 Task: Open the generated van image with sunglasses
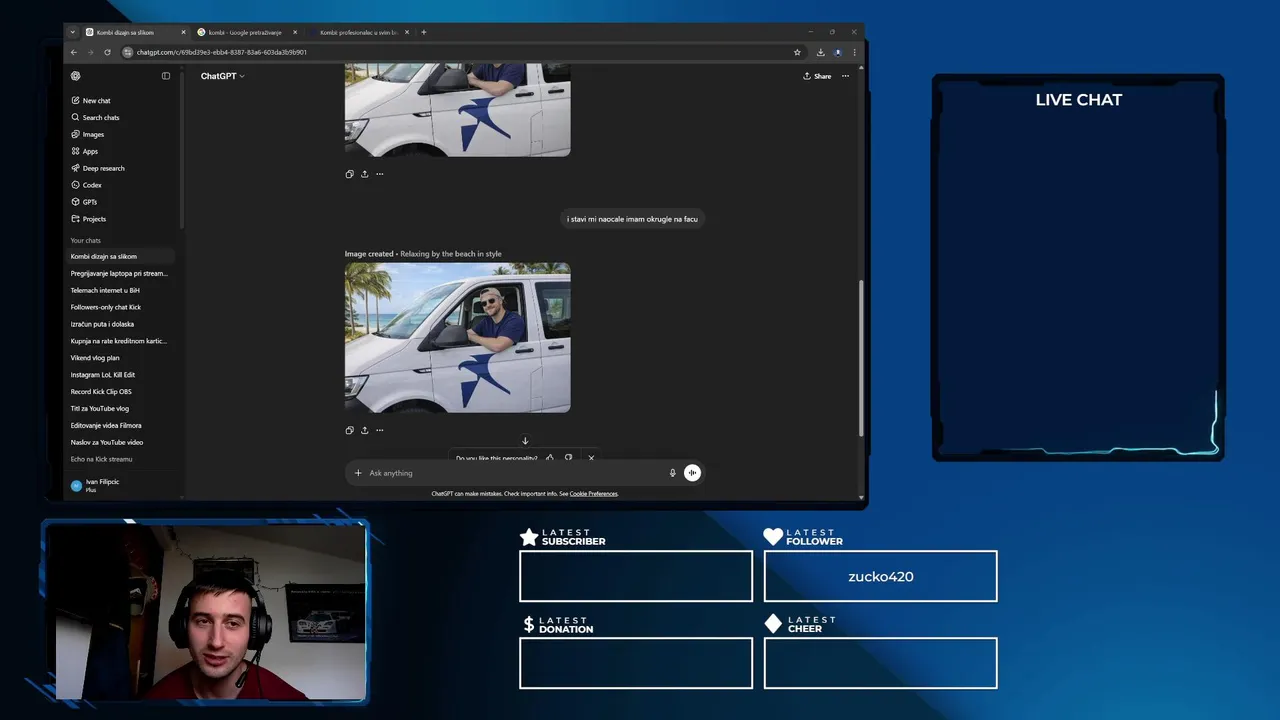[x=457, y=338]
